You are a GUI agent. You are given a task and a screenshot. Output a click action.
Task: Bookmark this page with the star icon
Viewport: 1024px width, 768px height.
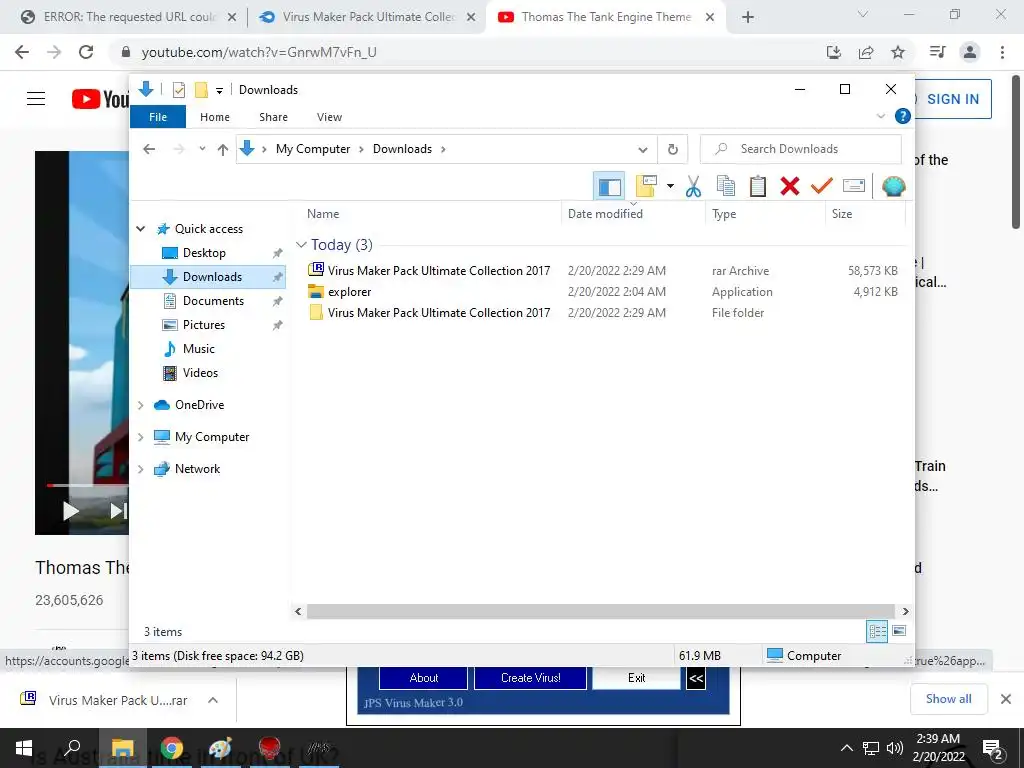[898, 52]
